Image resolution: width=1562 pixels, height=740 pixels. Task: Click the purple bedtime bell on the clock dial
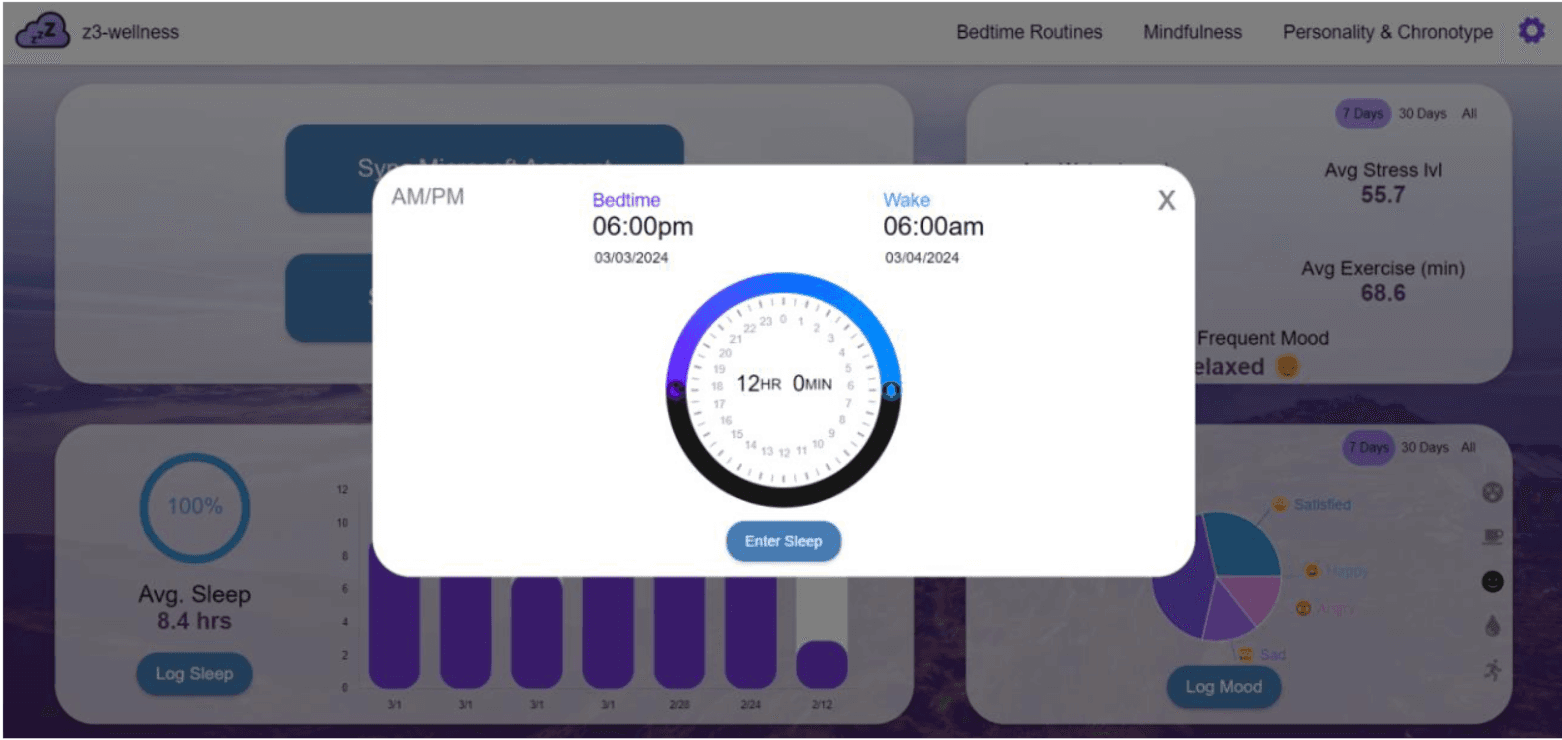click(x=673, y=389)
